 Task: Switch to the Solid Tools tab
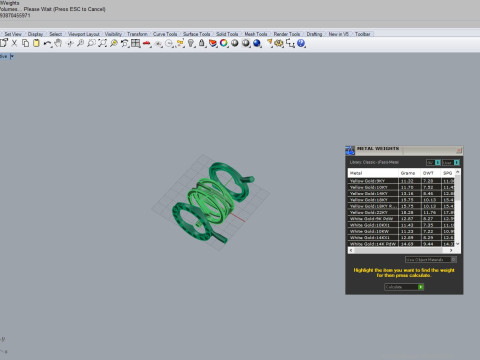point(227,34)
